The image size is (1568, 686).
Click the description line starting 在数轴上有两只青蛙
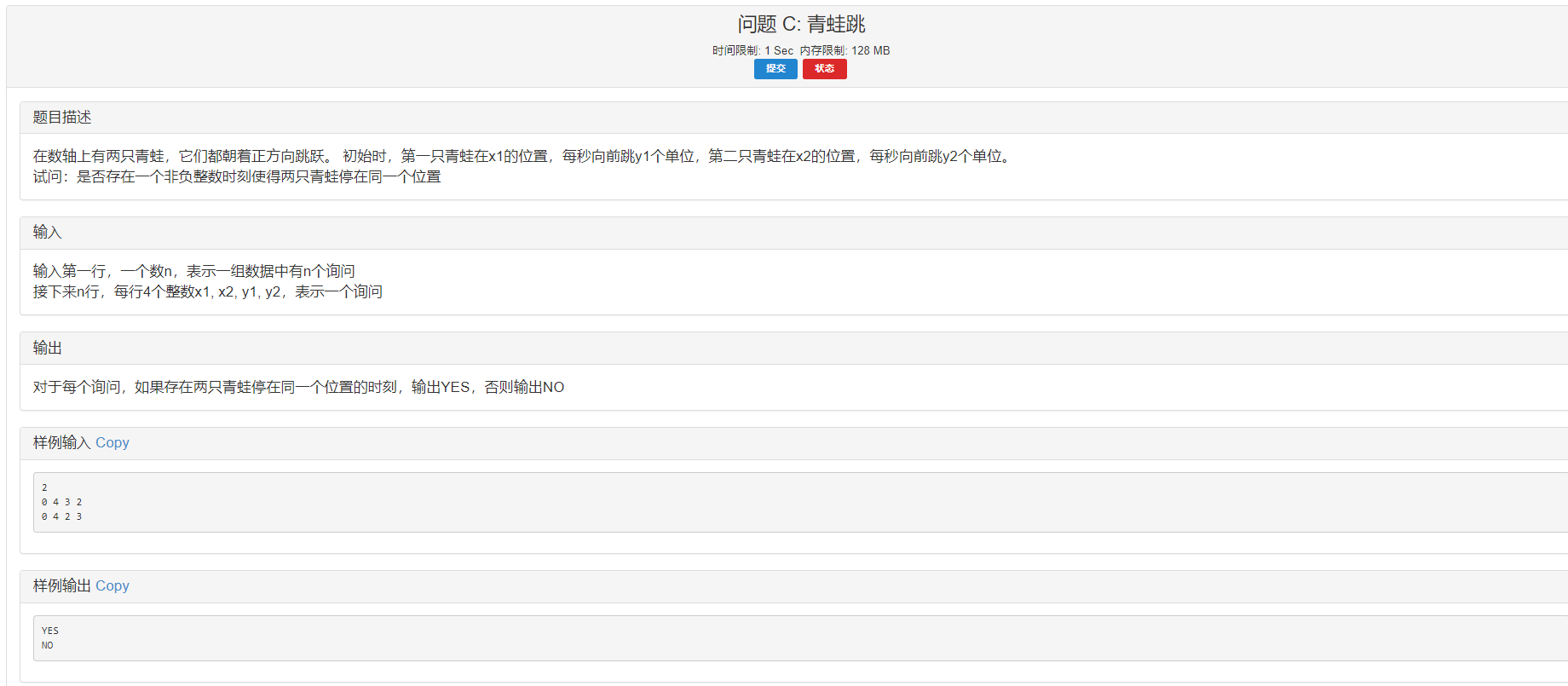[524, 156]
